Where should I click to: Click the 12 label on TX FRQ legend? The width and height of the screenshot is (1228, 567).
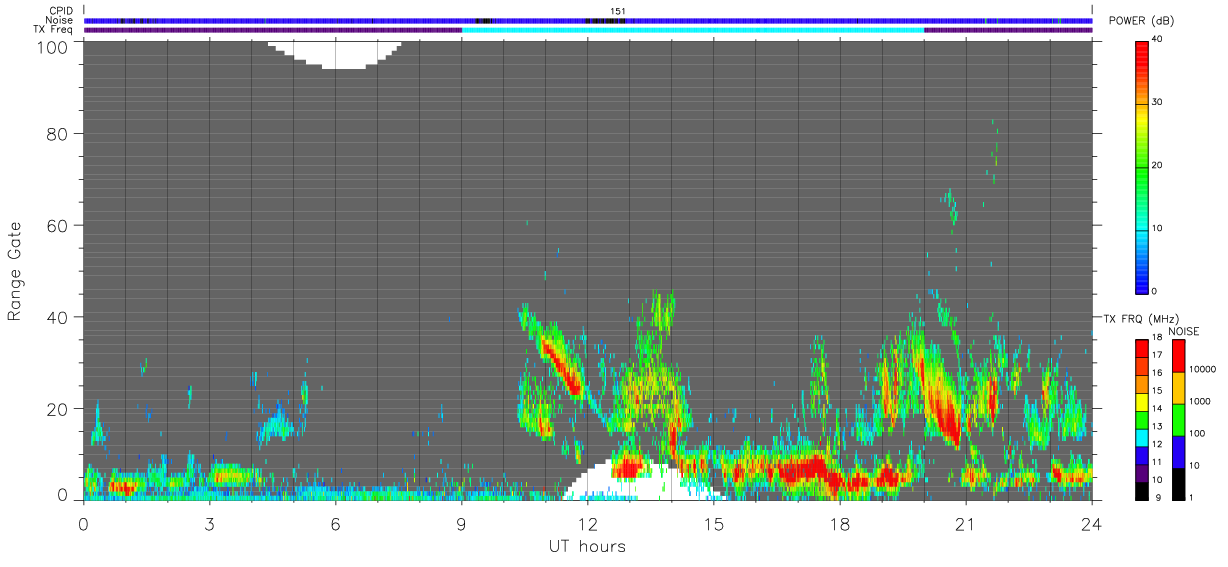point(1157,442)
